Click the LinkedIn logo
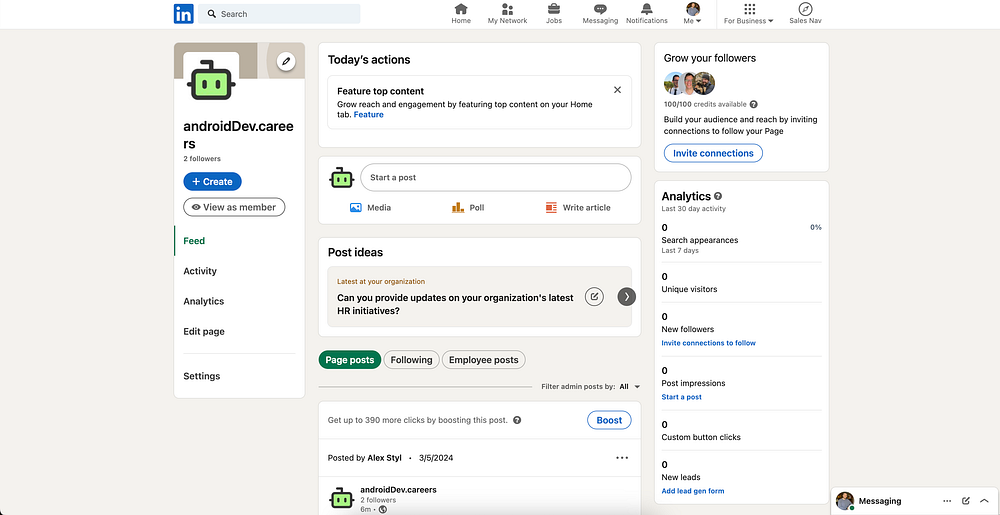 184,13
